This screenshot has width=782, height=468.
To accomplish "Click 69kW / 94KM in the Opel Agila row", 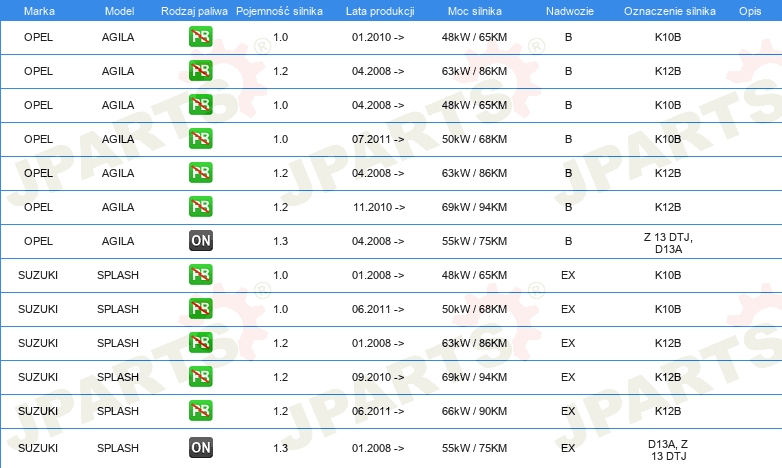I will coord(474,207).
